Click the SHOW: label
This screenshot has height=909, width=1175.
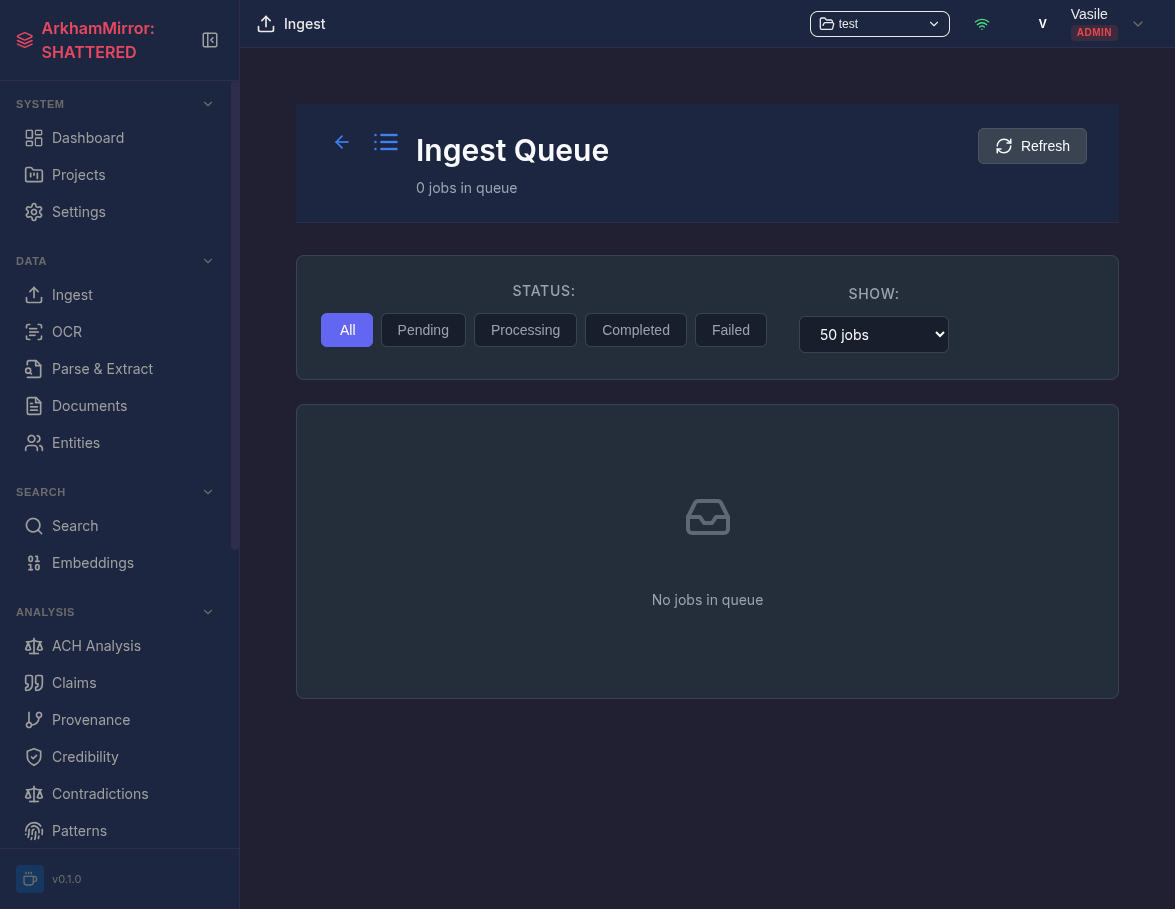873,294
